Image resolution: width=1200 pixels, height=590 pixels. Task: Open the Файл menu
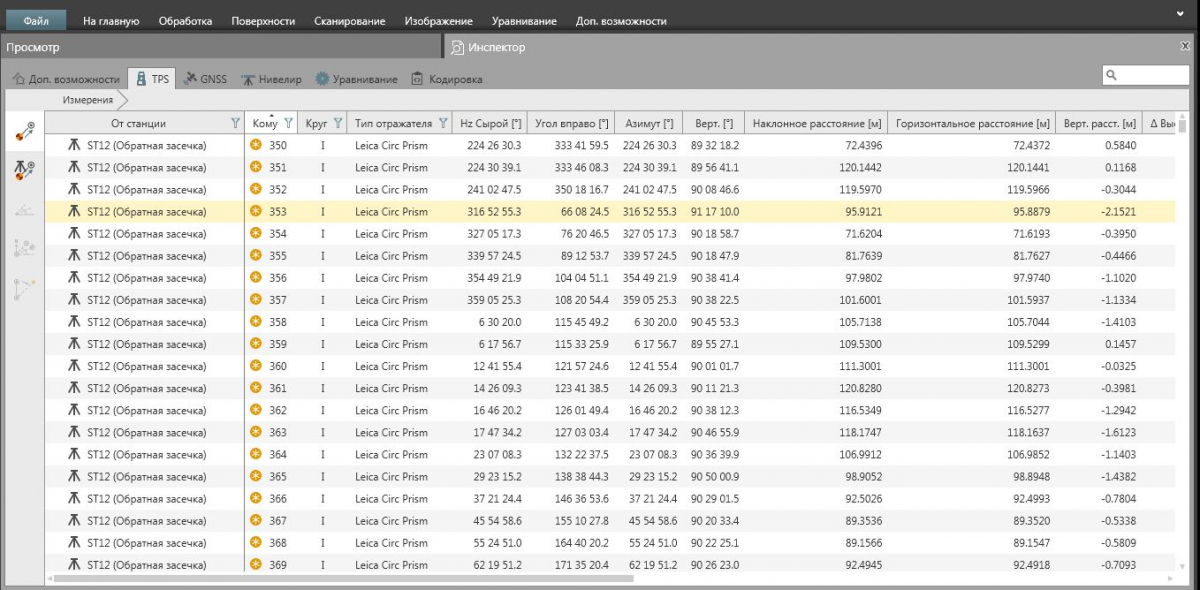point(37,20)
